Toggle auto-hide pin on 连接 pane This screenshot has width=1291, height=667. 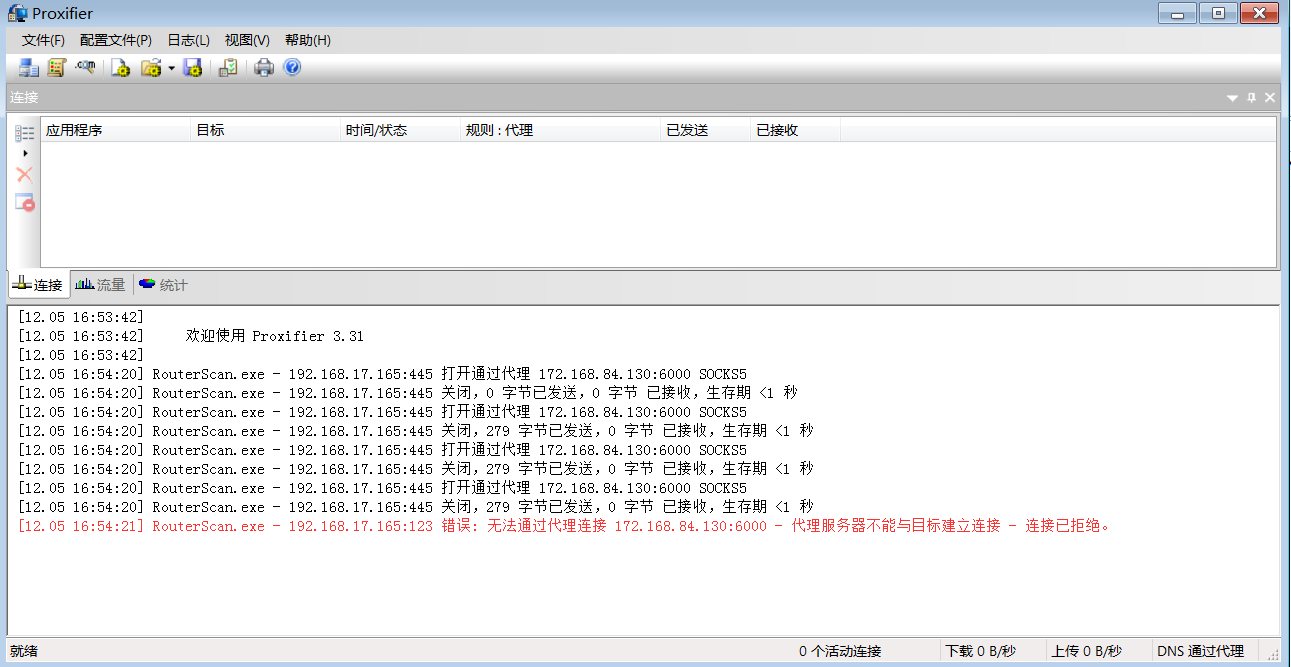point(1252,98)
